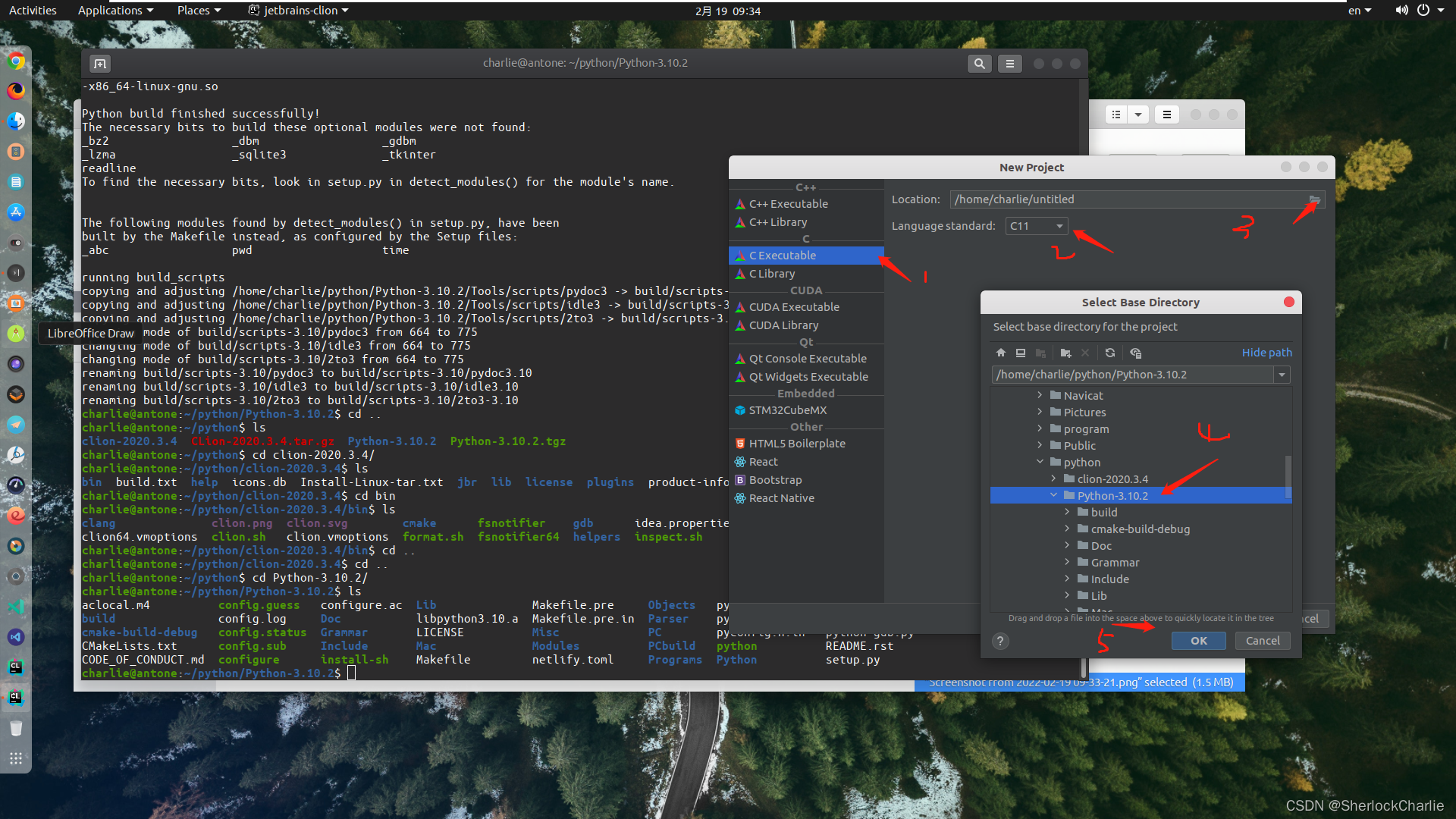This screenshot has width=1456, height=819.
Task: Click the OK button to confirm
Action: tap(1198, 640)
